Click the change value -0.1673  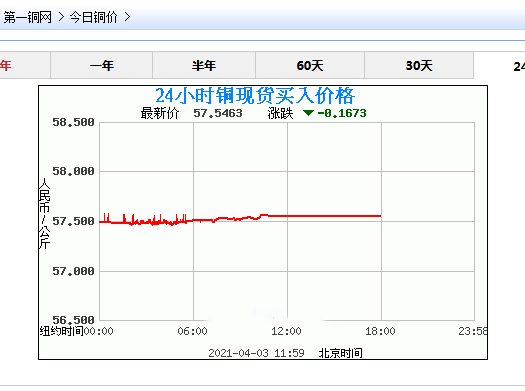click(x=342, y=113)
